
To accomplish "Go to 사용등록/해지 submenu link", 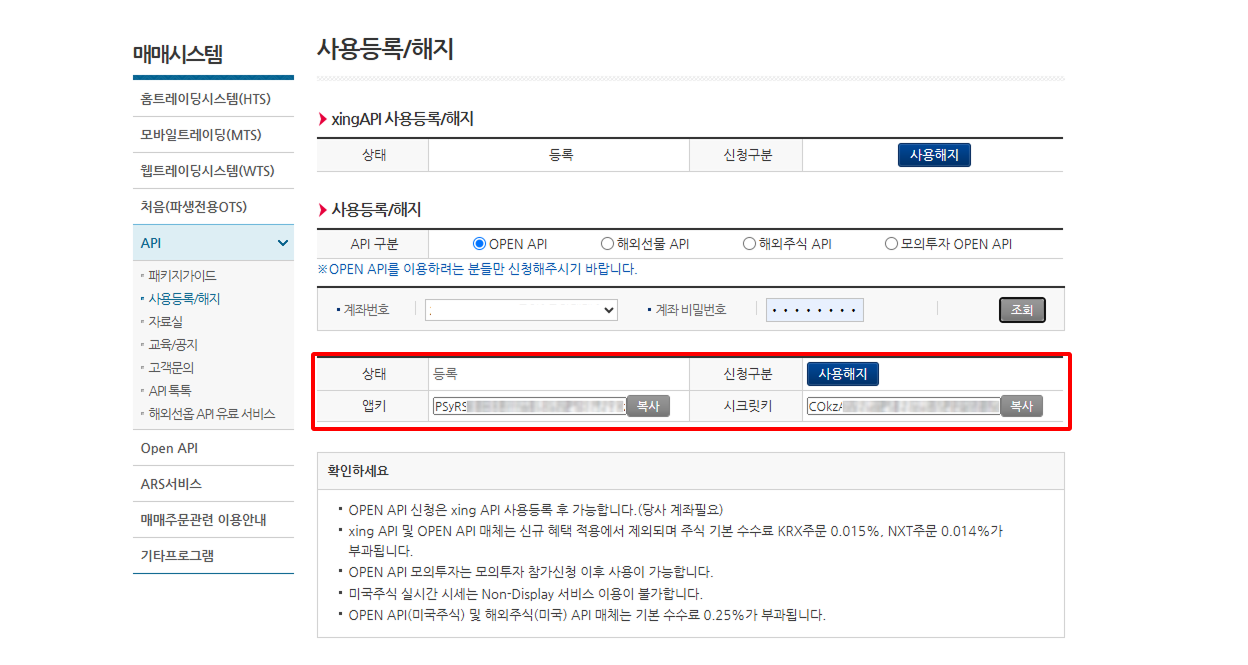I will pyautogui.click(x=184, y=298).
